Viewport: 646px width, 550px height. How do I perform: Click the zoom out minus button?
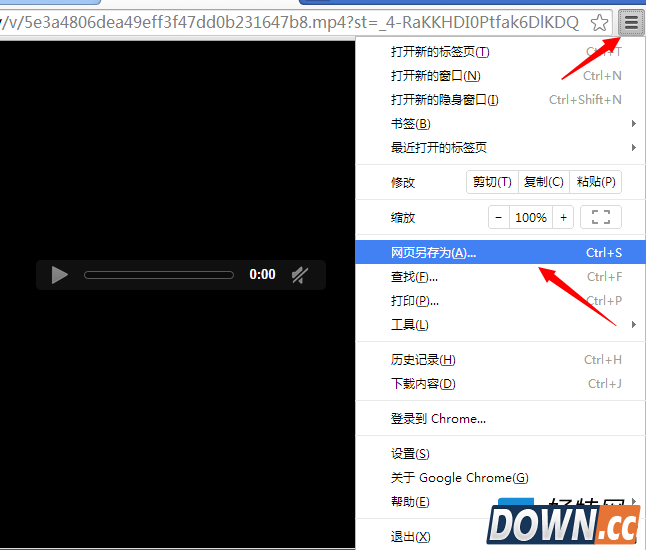499,217
